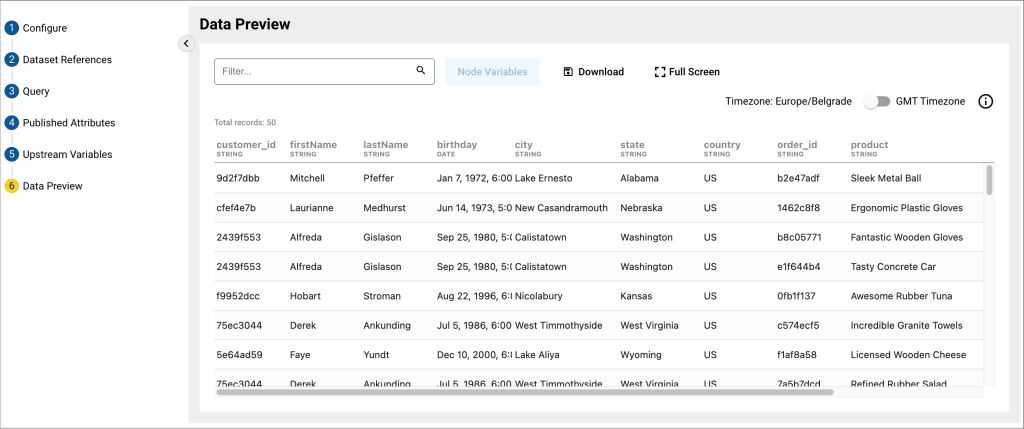
Task: Click step 3 Query number icon
Action: (x=12, y=91)
